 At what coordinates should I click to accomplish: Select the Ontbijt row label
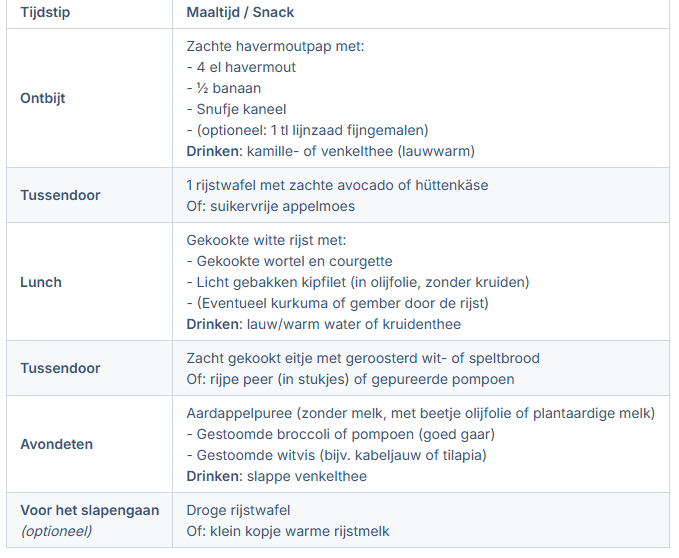tap(43, 98)
